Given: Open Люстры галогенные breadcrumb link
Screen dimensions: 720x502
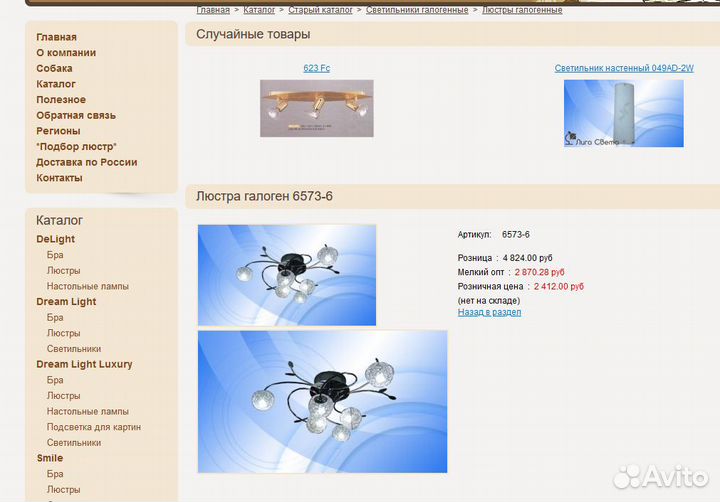Looking at the screenshot, I should coord(521,10).
